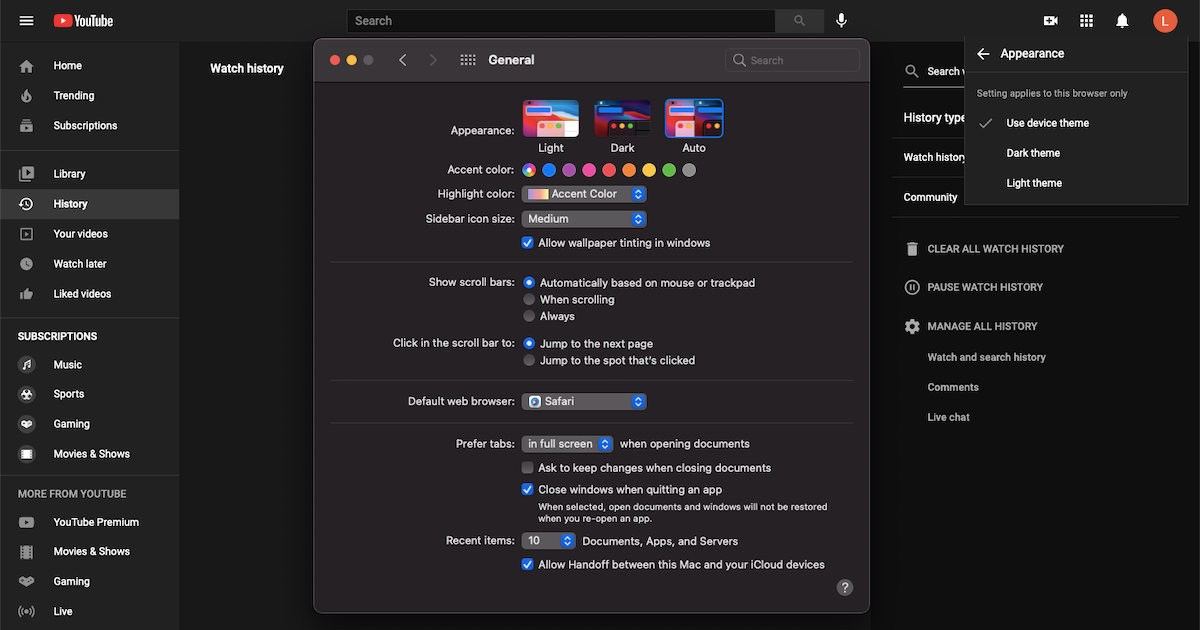
Task: Open the YouTube hamburger menu
Action: (x=26, y=20)
